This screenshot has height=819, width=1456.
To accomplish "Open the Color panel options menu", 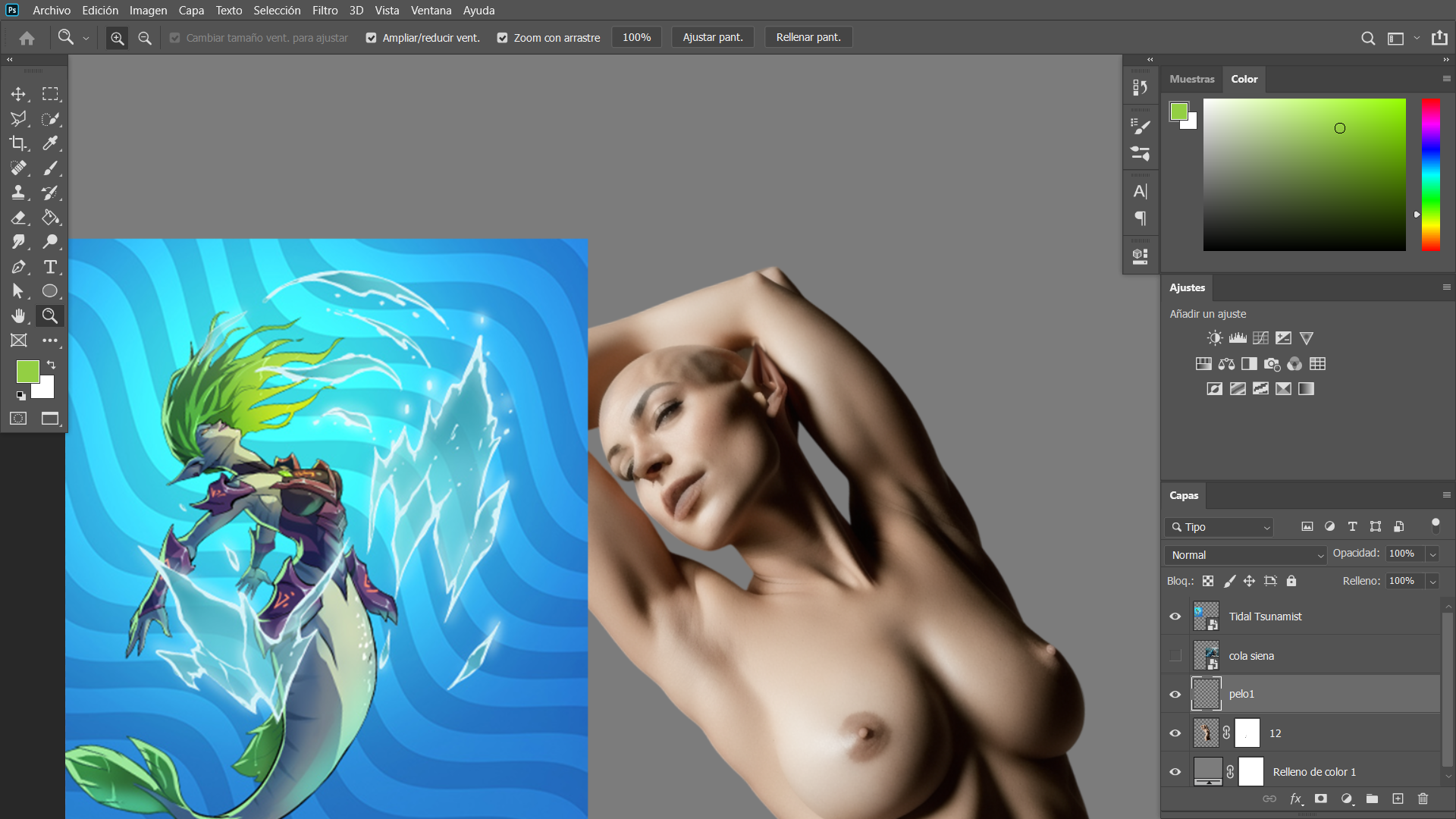I will coord(1446,79).
